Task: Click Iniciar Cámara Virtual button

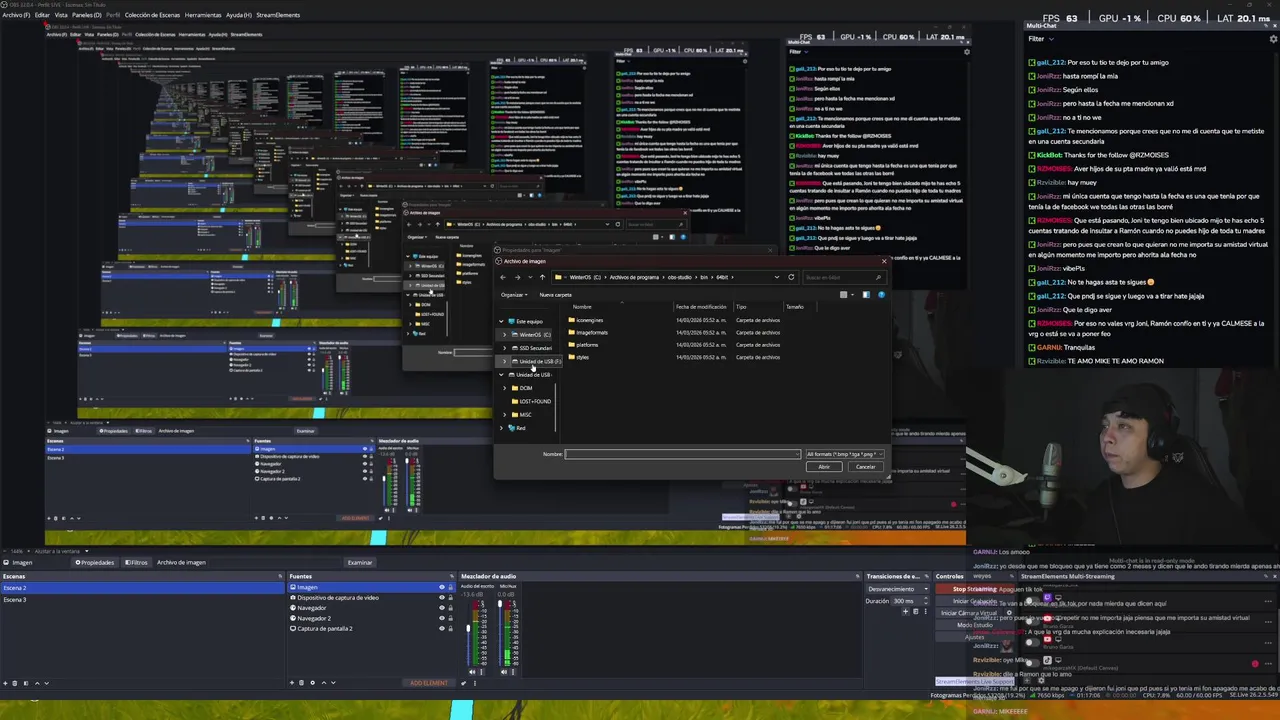Action: coord(969,613)
